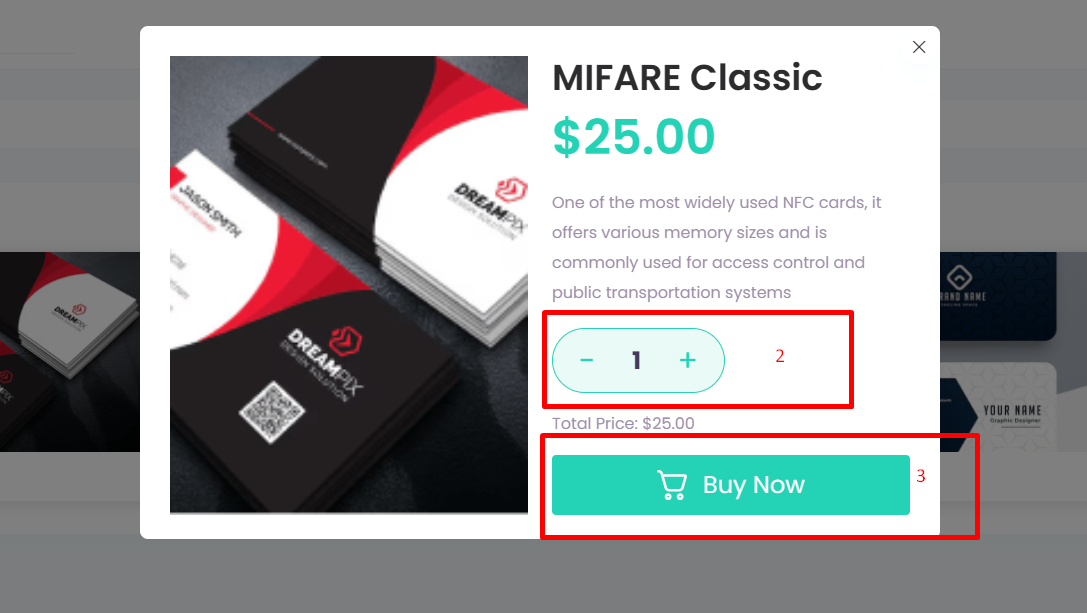This screenshot has height=613, width=1087.
Task: Open the MIFARE Classic product image
Action: point(349,284)
